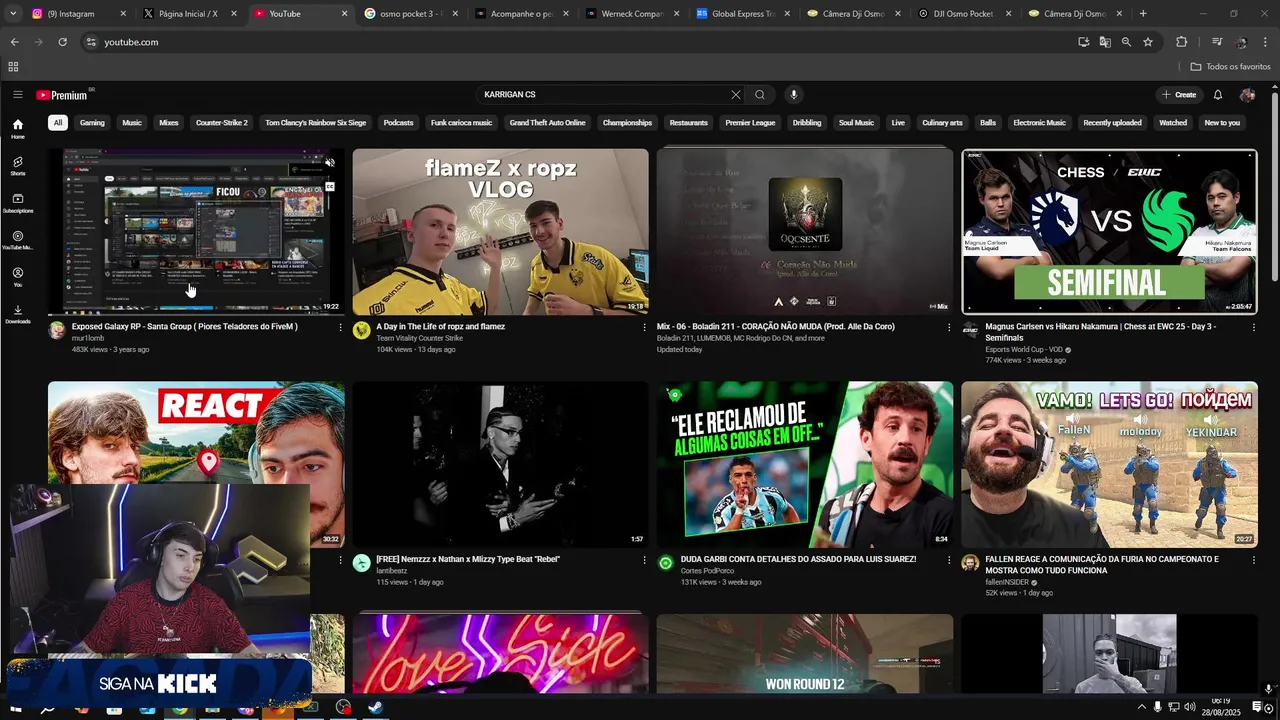The image size is (1280, 720).
Task: Toggle captions on the Exposed Galaxy preview
Action: coord(330,186)
